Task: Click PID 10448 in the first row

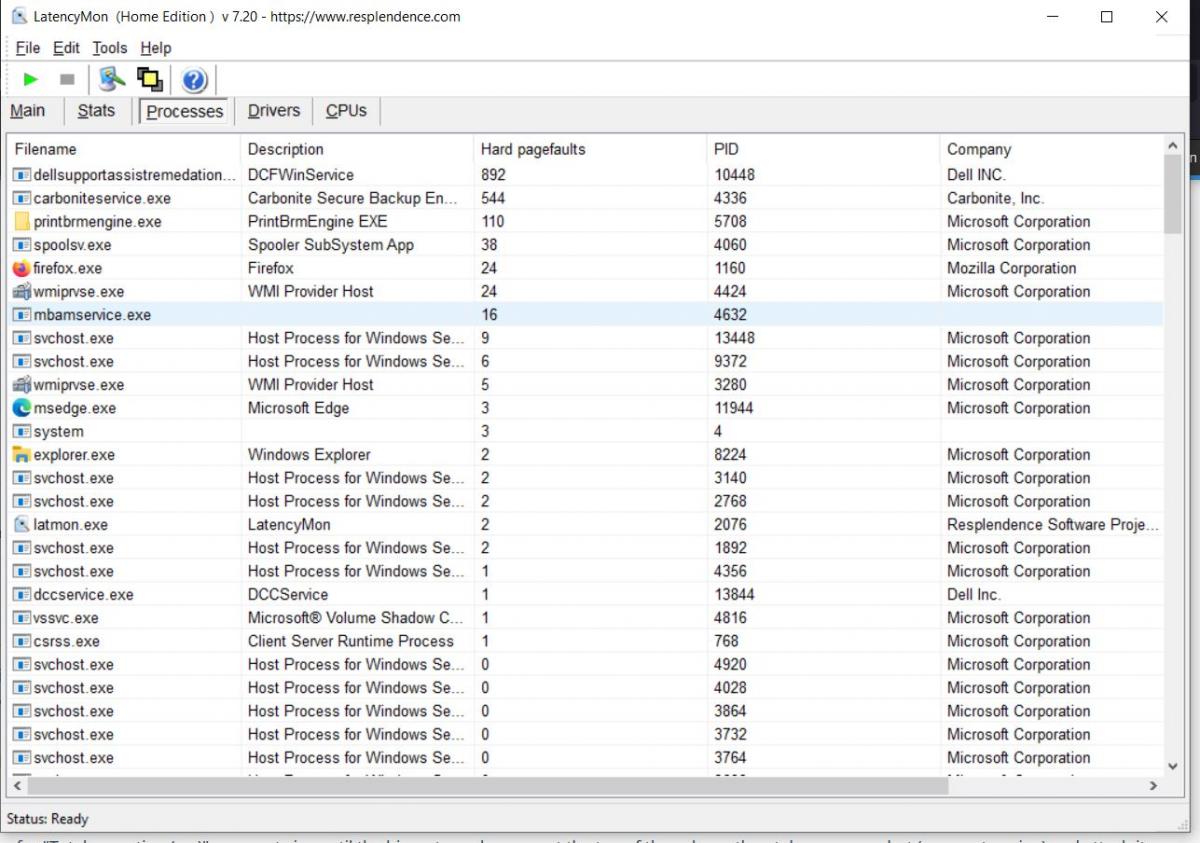Action: [x=734, y=175]
